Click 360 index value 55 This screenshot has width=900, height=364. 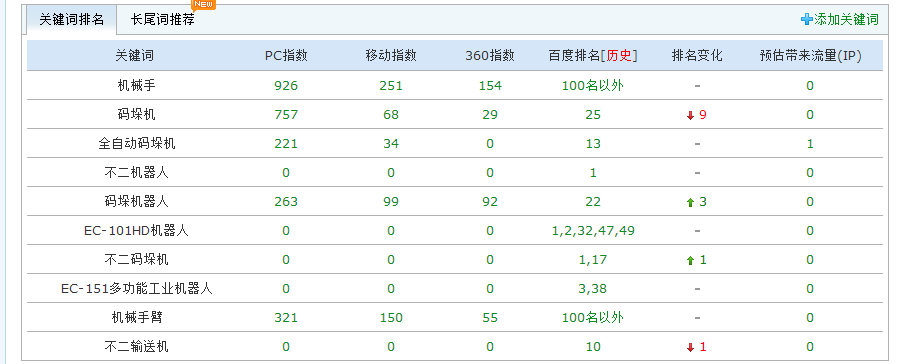point(490,318)
